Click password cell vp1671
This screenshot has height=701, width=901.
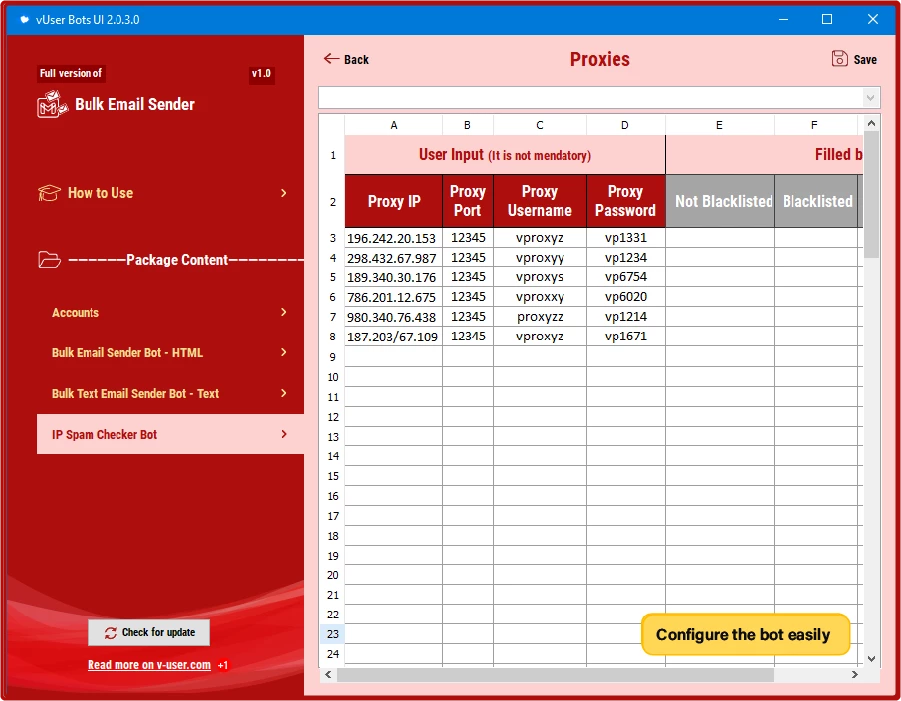626,337
